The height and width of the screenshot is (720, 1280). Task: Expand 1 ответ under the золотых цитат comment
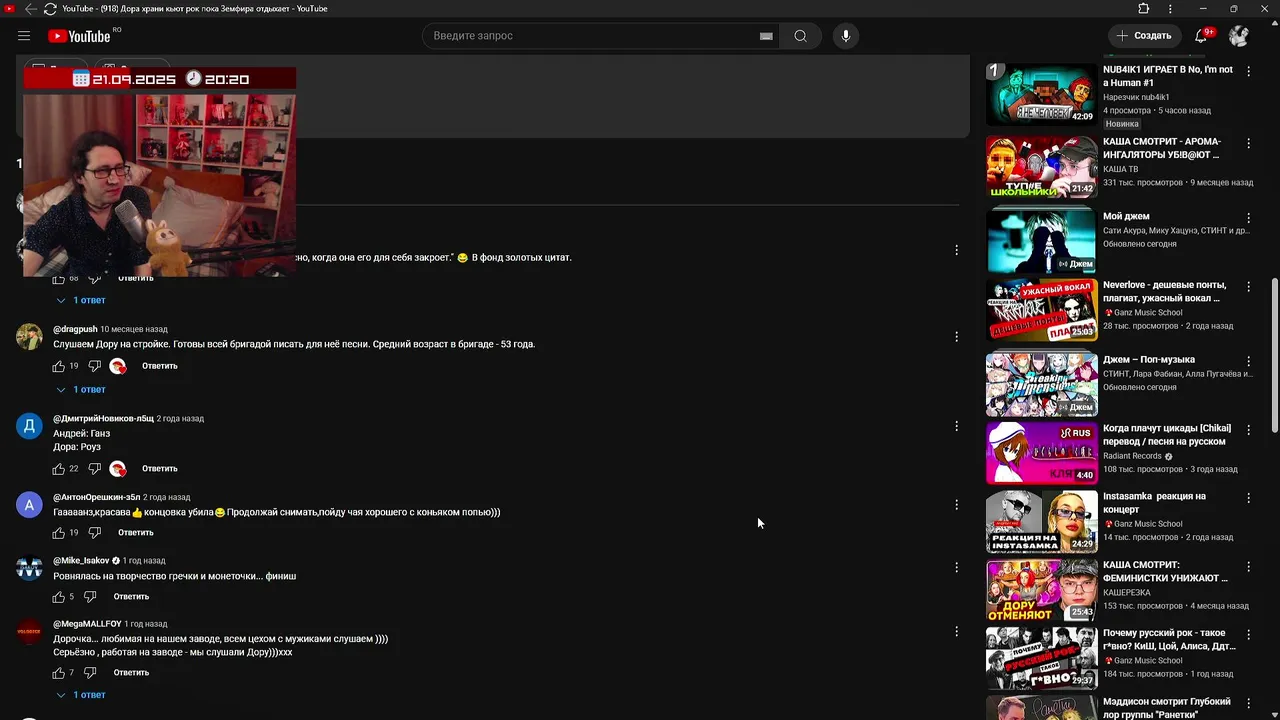[81, 300]
